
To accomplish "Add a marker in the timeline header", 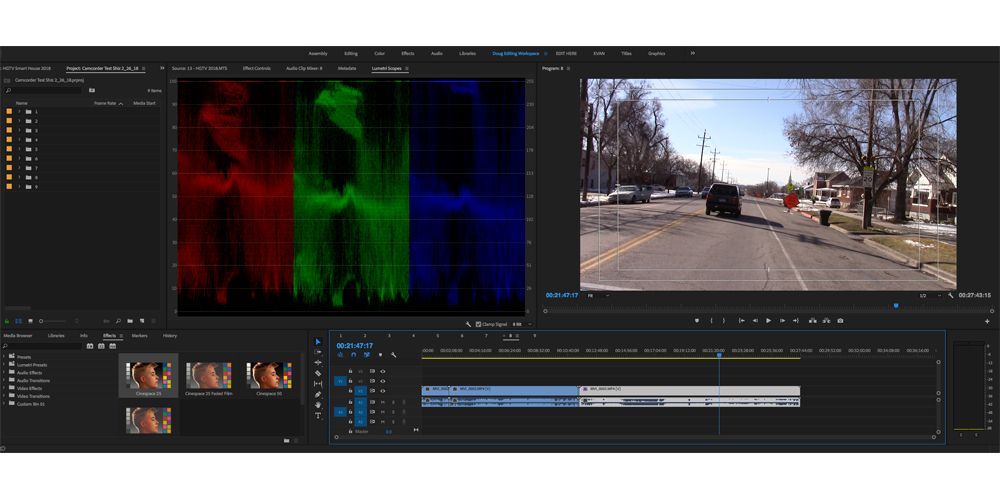I will click(x=380, y=355).
